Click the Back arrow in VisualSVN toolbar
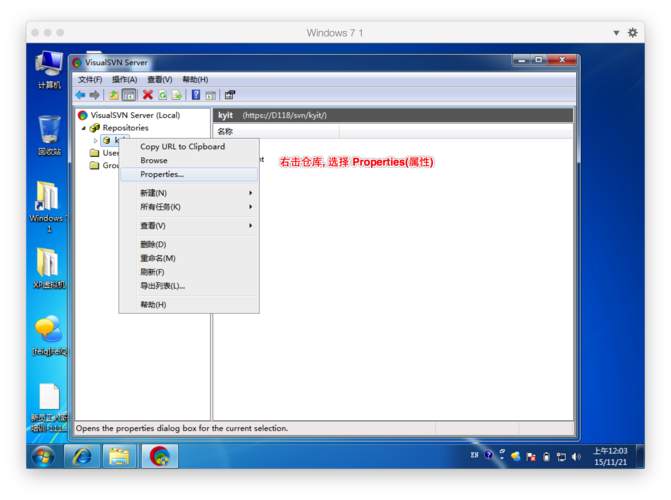 80,95
